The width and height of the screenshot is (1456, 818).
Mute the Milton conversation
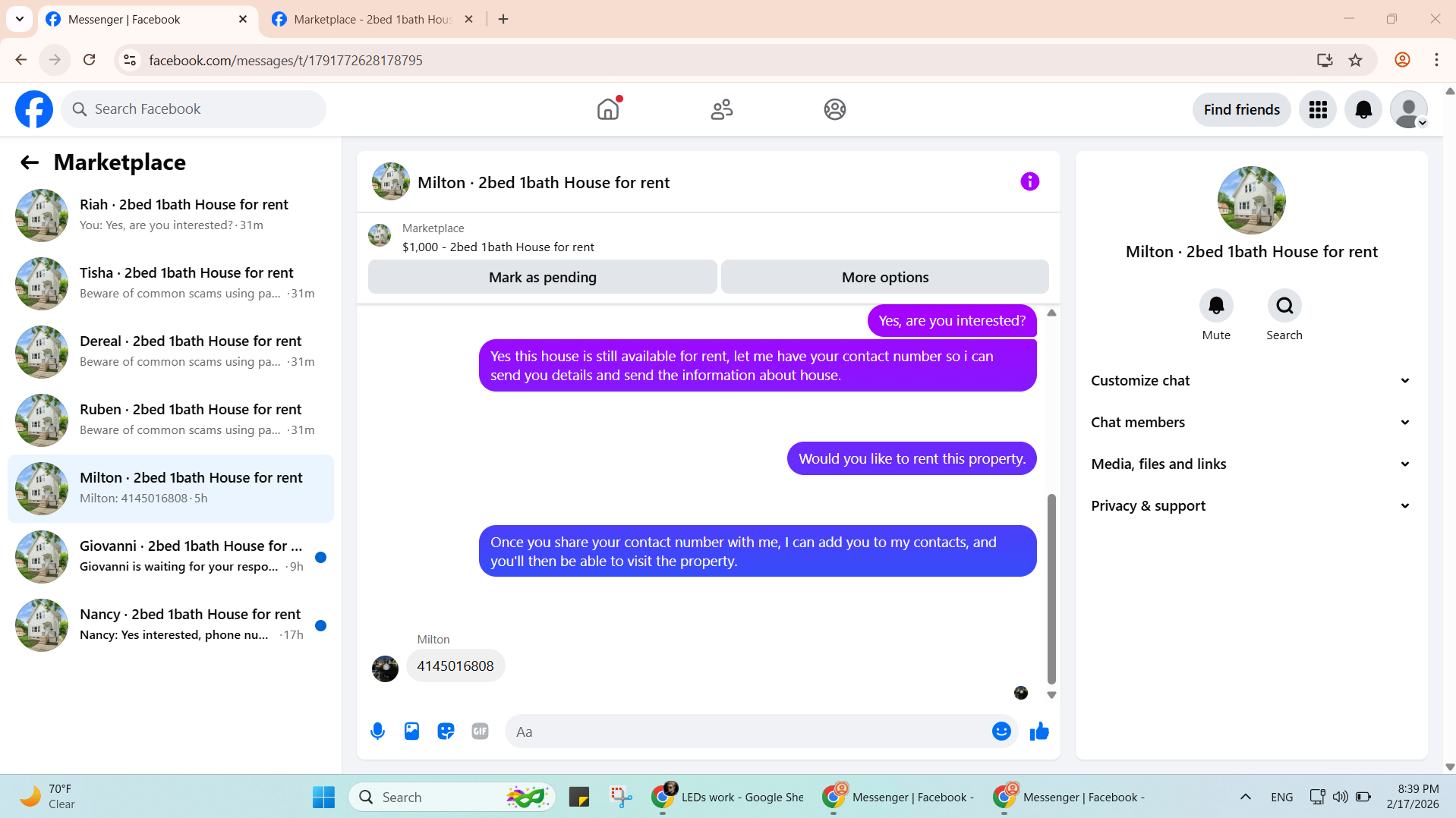pyautogui.click(x=1215, y=306)
